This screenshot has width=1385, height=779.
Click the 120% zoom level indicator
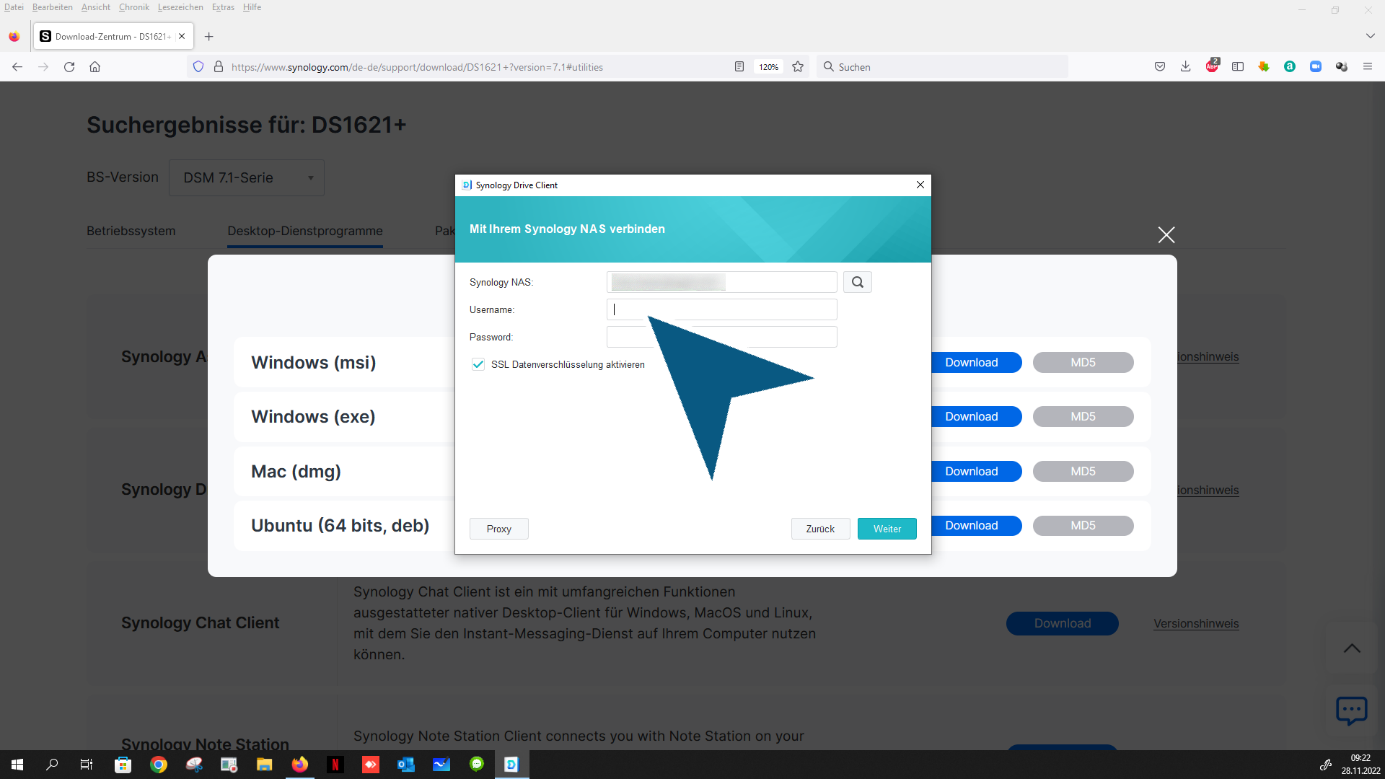768,67
